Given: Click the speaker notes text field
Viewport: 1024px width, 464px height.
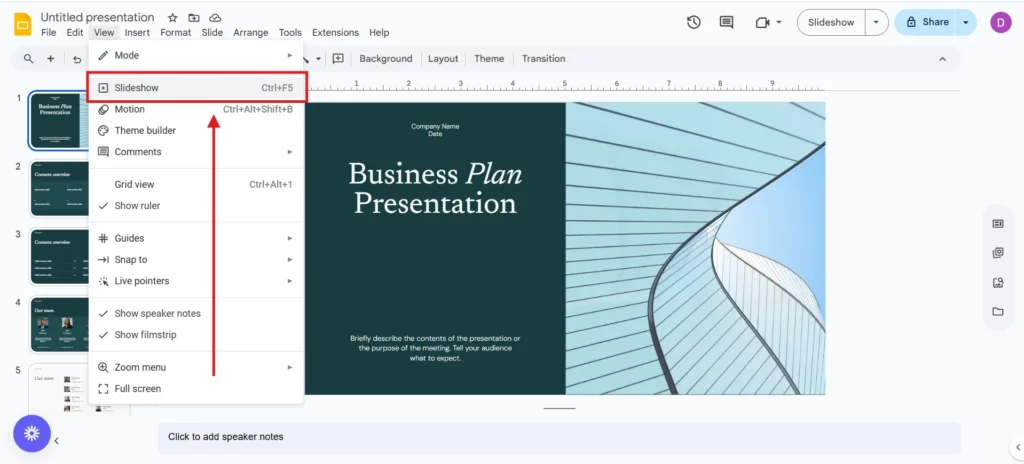Looking at the screenshot, I should (558, 437).
